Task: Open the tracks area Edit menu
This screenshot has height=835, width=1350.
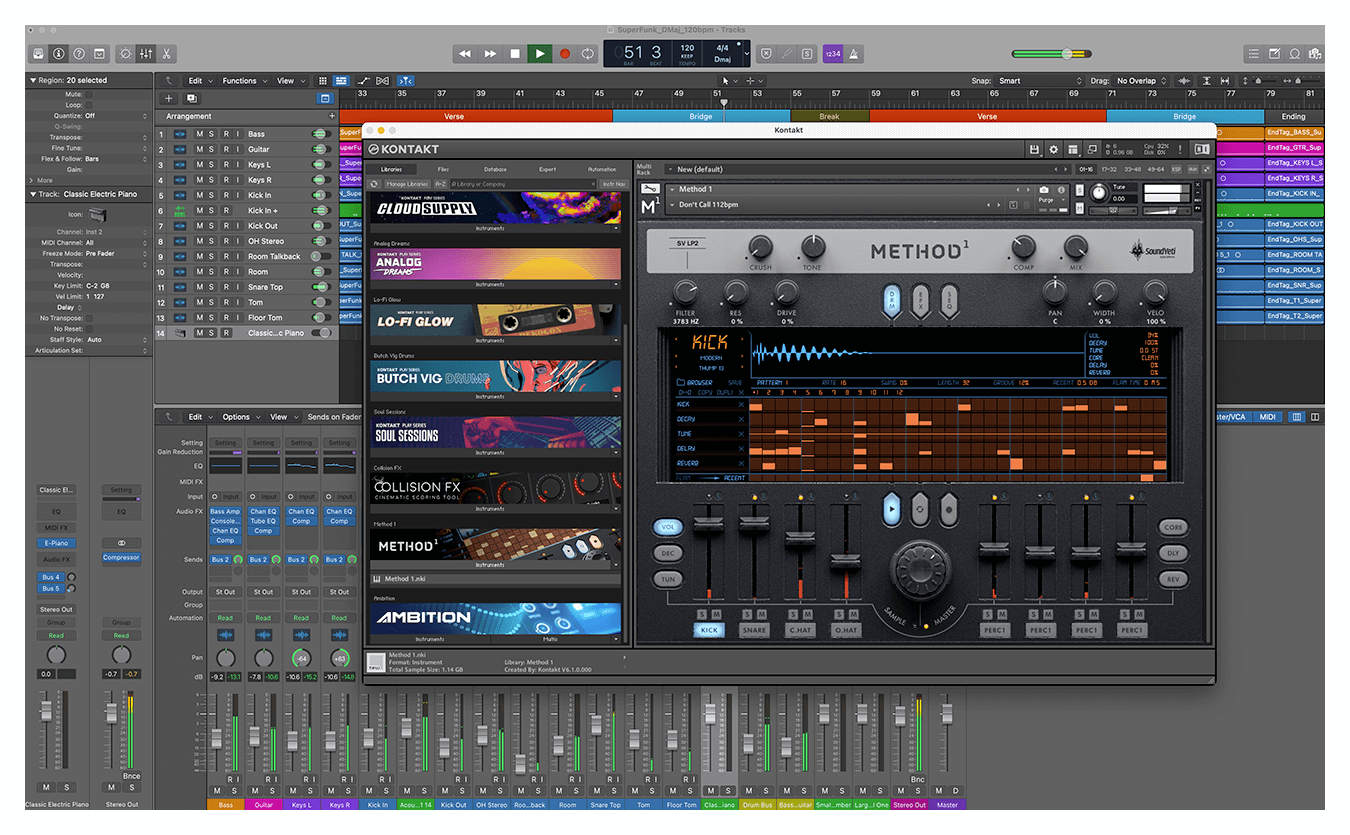Action: (x=198, y=81)
